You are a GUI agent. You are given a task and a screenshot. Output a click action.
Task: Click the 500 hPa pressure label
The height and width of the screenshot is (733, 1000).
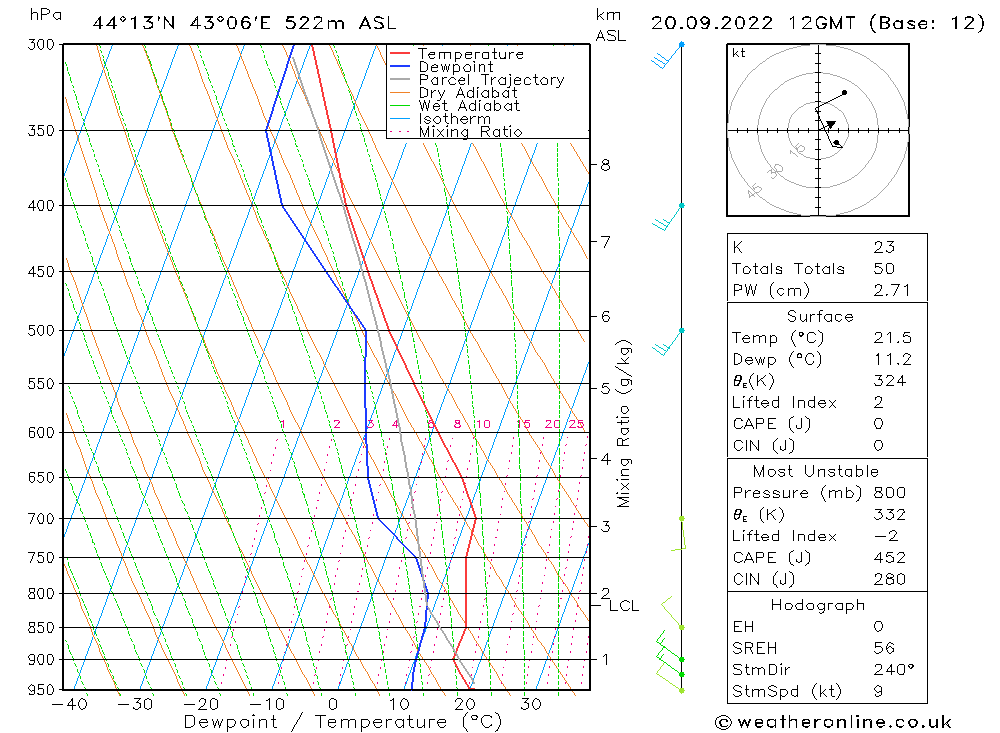pos(41,330)
